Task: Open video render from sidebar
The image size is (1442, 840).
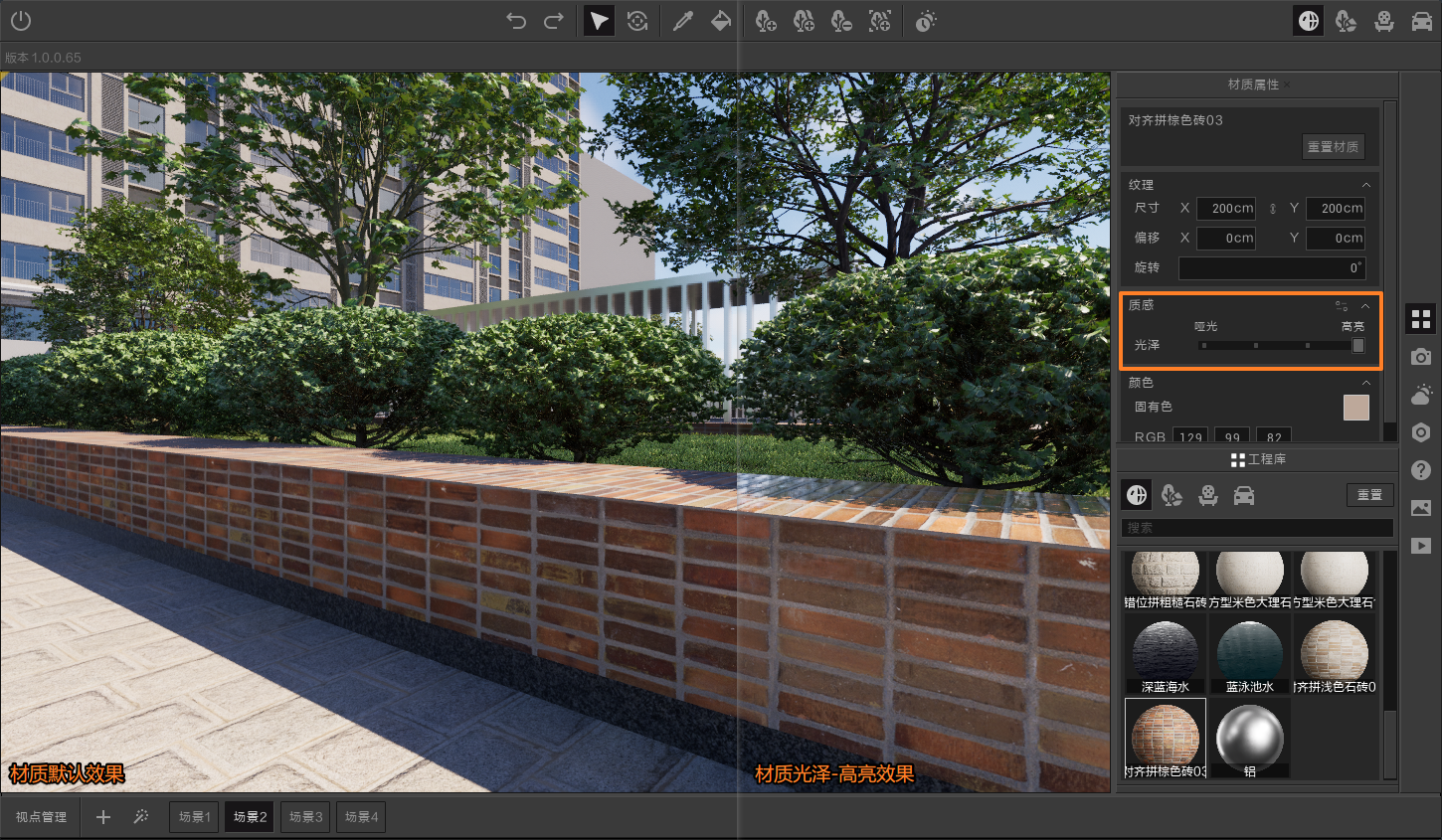Action: [x=1421, y=546]
